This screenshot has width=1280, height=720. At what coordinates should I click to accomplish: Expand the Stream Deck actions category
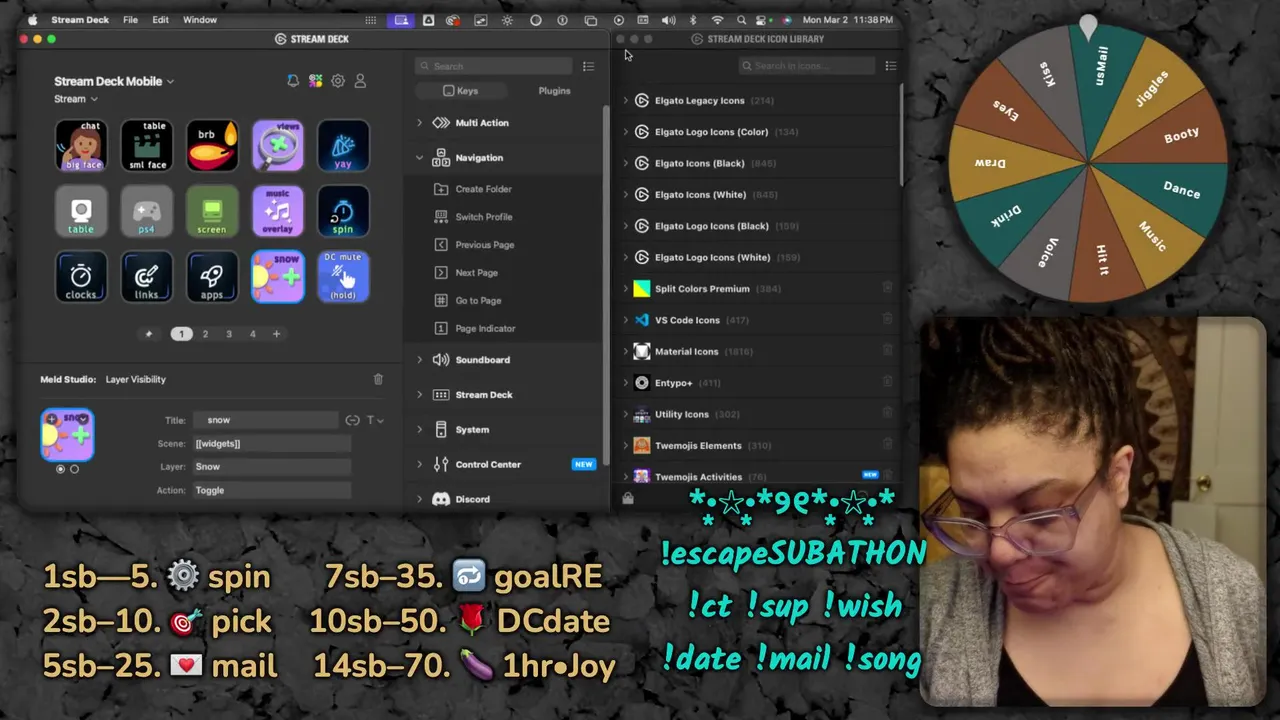(419, 395)
